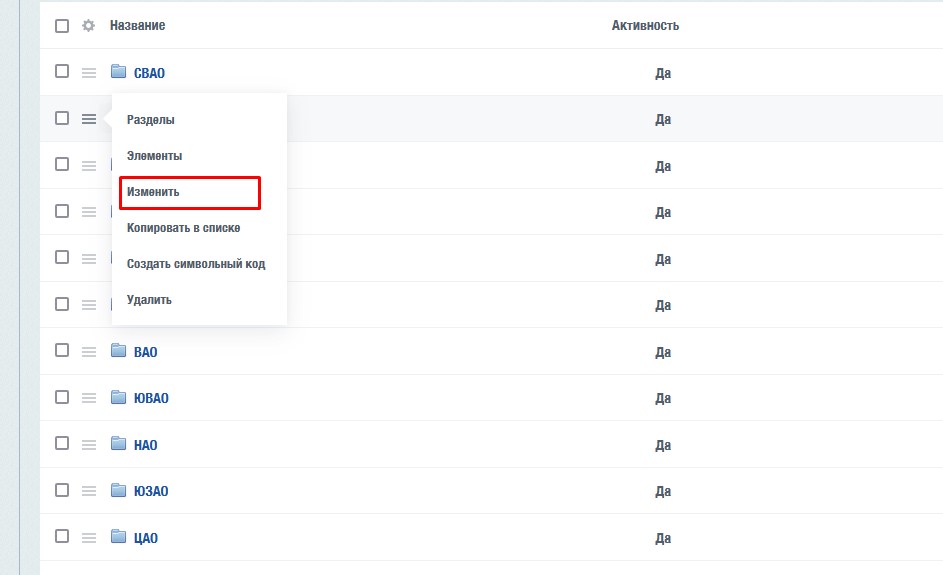943x575 pixels.
Task: Click the folder icon next to СВАО
Action: click(119, 72)
